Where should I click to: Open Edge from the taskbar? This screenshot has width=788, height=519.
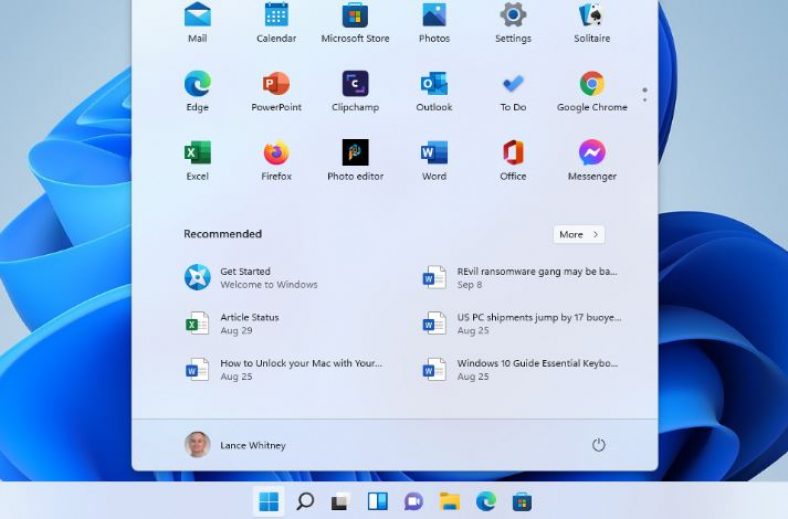pyautogui.click(x=486, y=501)
